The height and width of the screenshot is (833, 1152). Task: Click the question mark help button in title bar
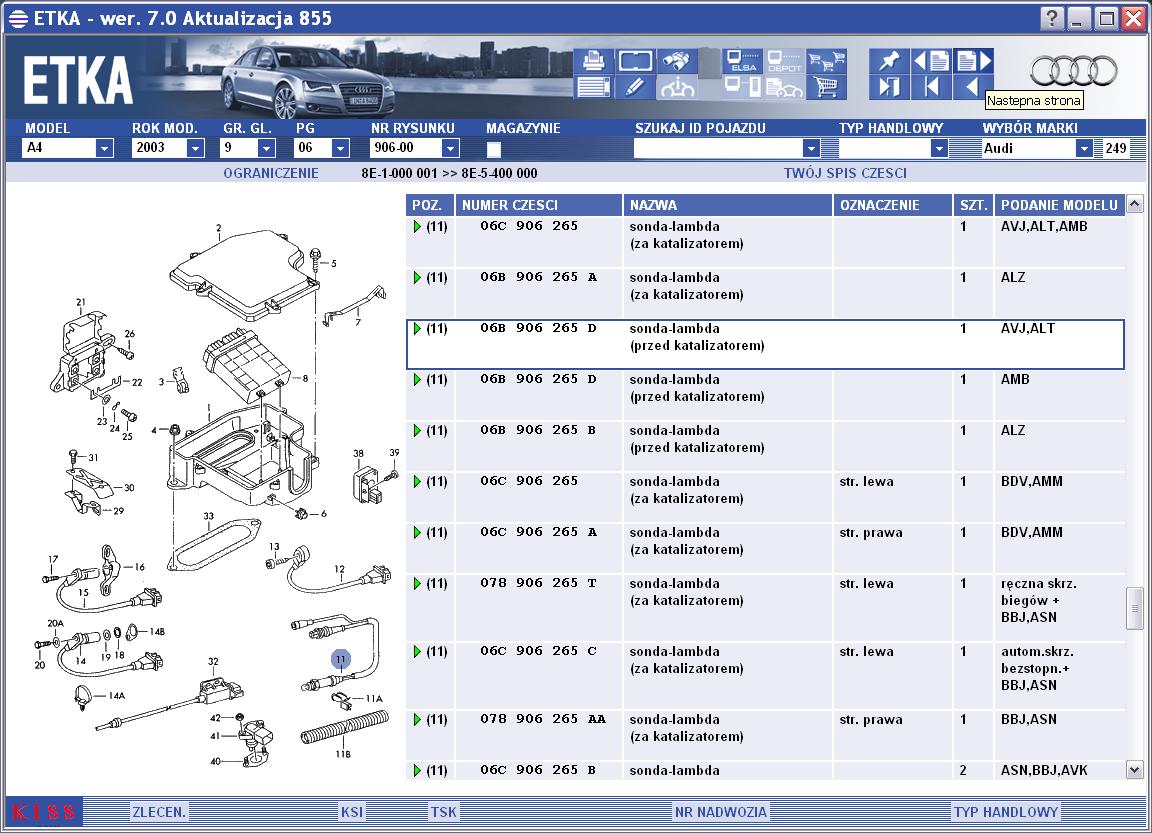point(1052,18)
